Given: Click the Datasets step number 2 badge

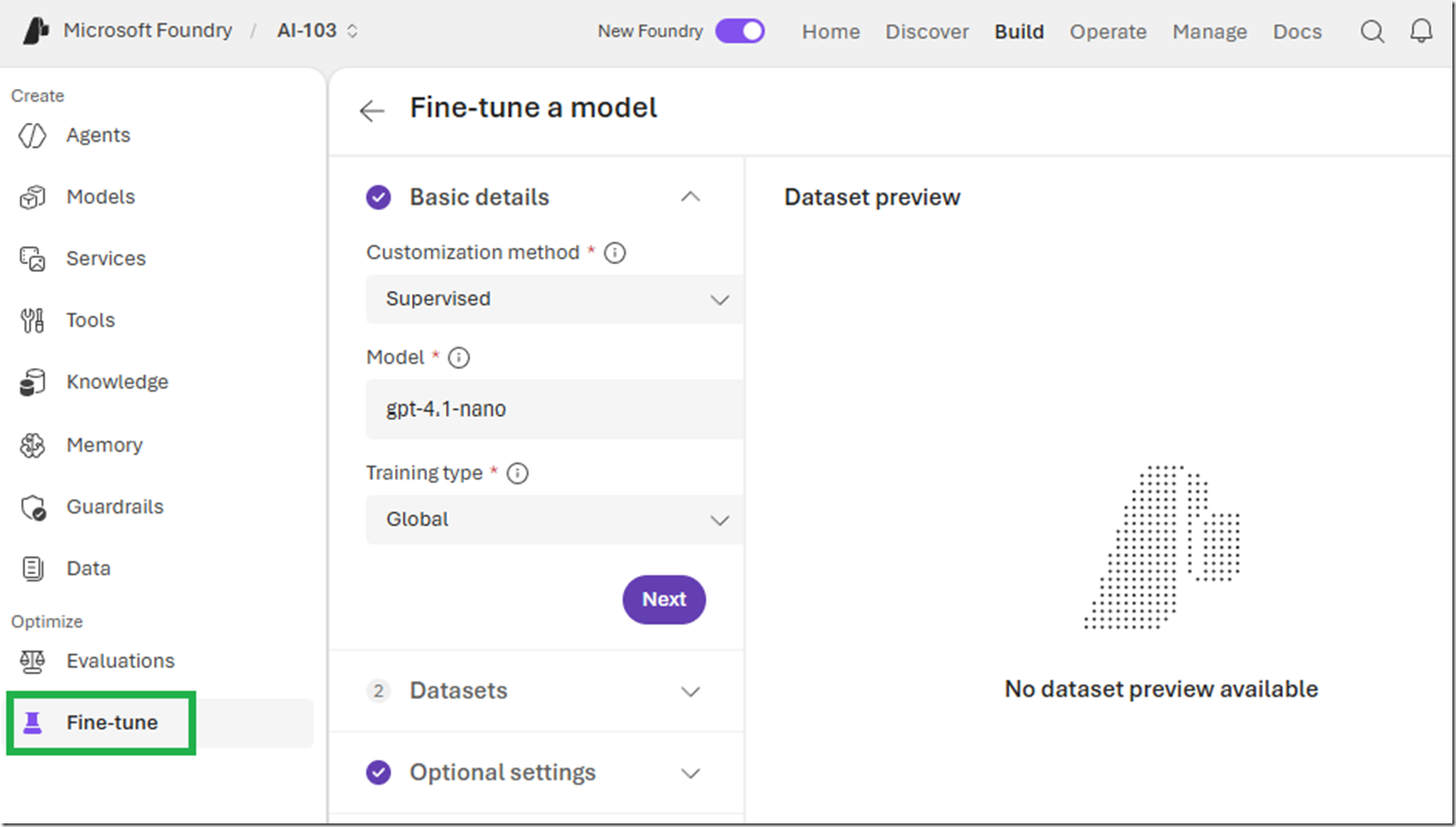Looking at the screenshot, I should pyautogui.click(x=379, y=691).
